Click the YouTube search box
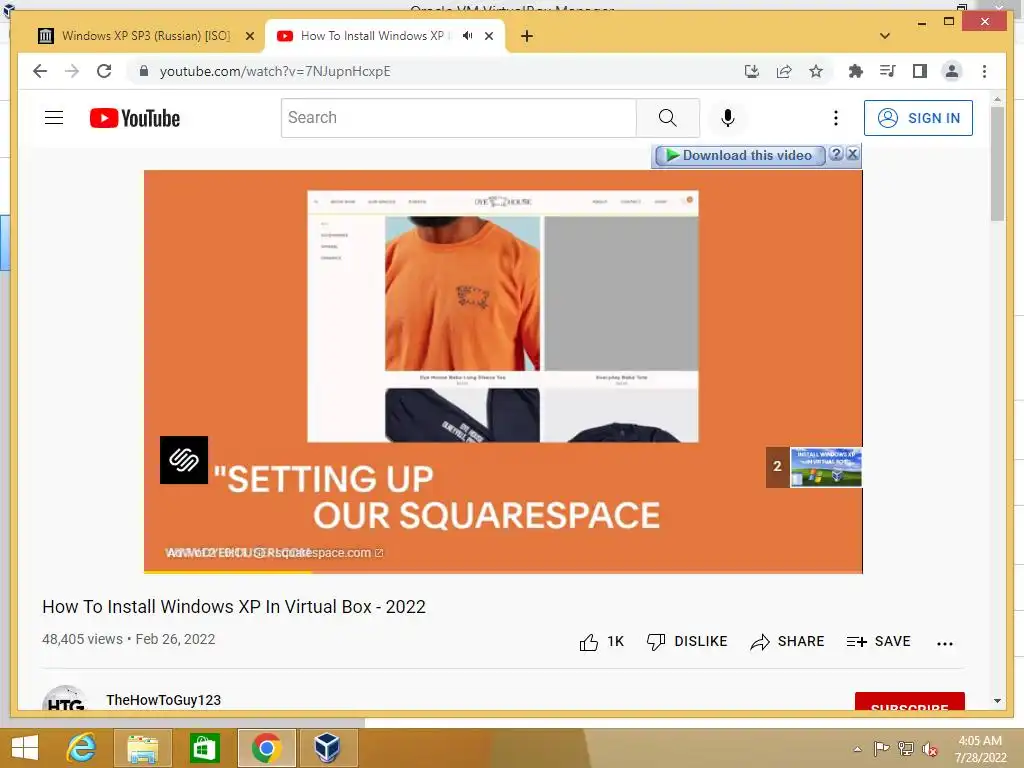1024x768 pixels. tap(458, 118)
